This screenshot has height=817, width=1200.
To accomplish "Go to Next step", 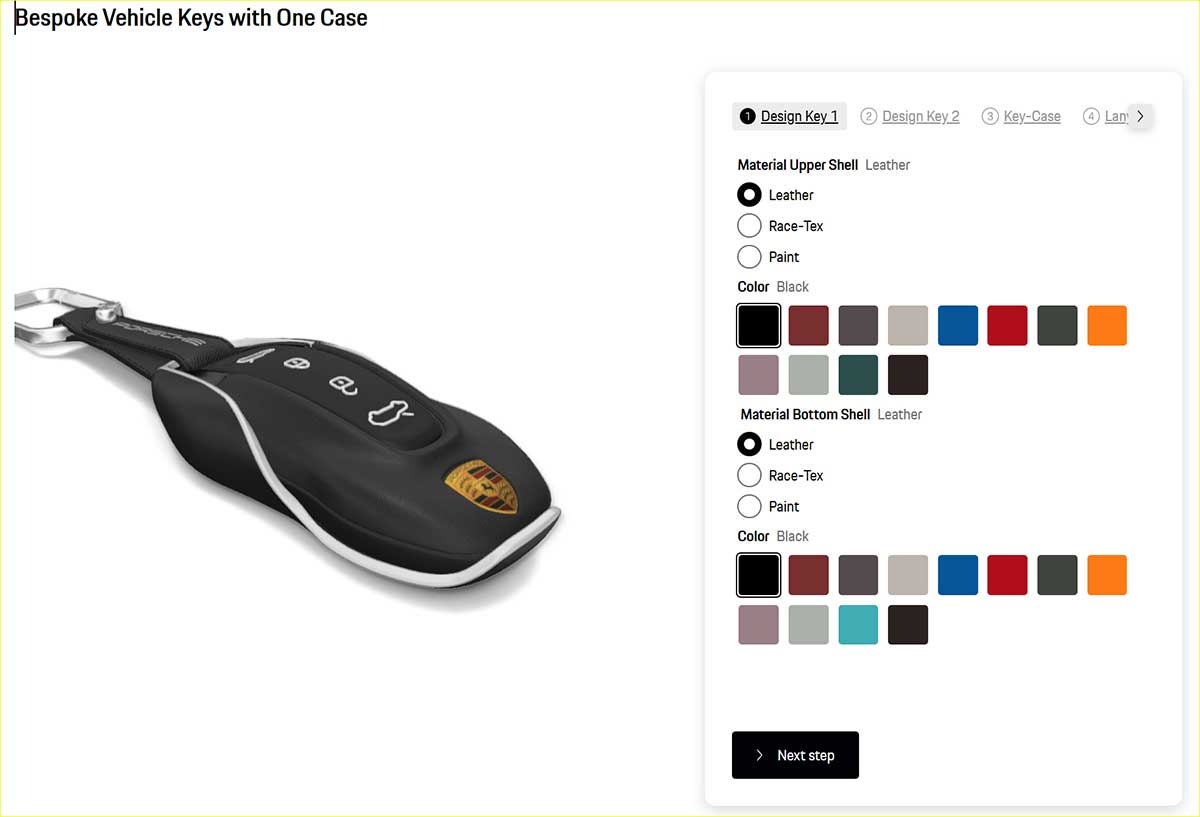I will 795,755.
